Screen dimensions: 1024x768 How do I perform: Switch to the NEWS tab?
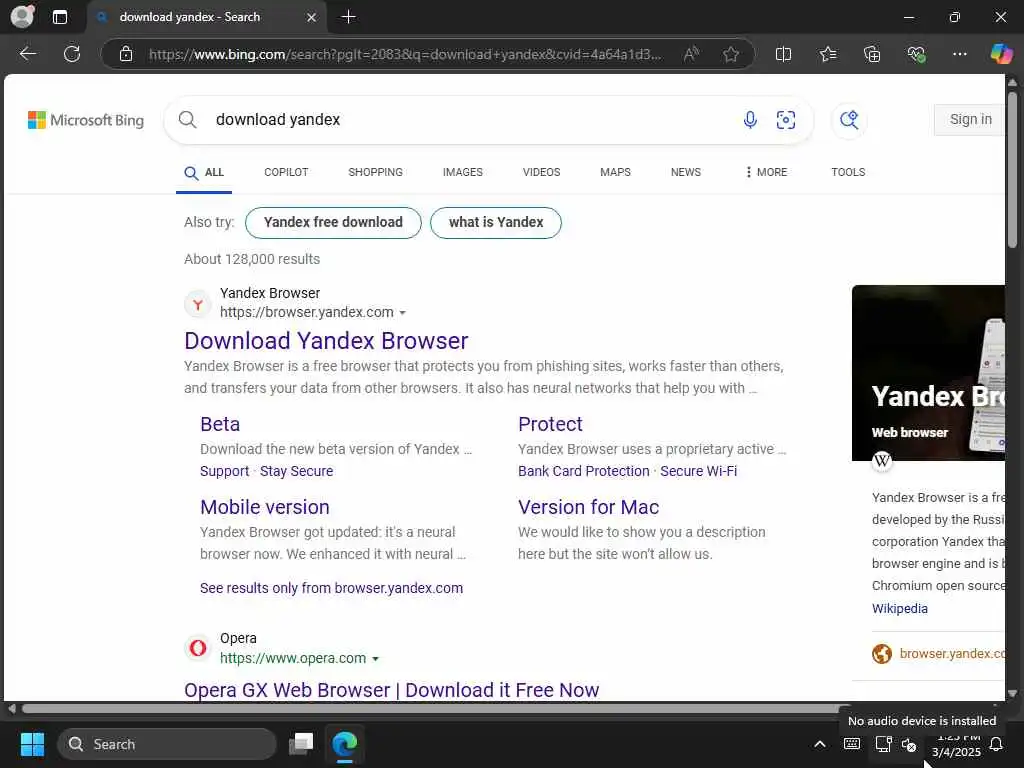coord(686,172)
